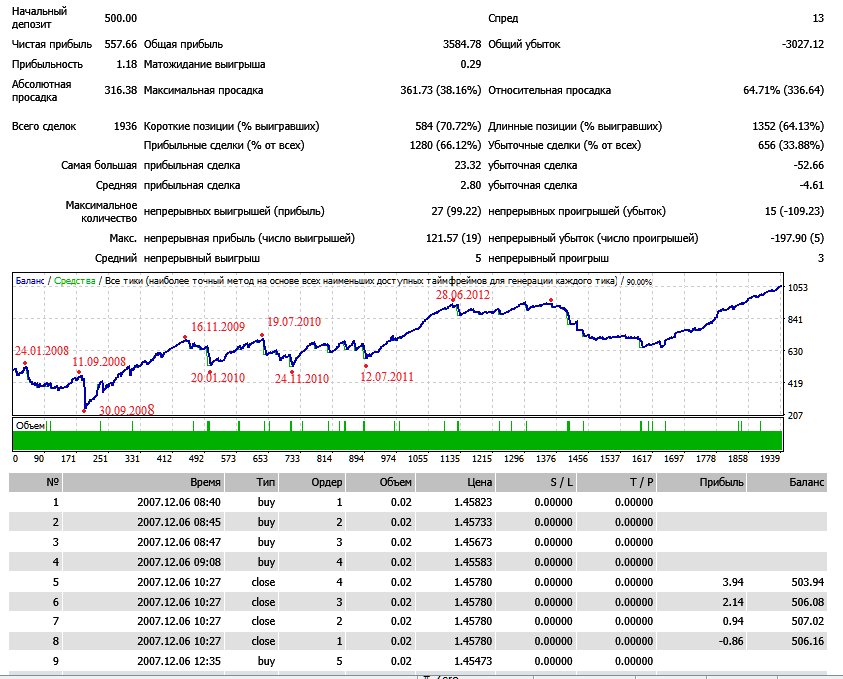Click balance 503.94 in row 5
The image size is (843, 679).
pos(808,582)
